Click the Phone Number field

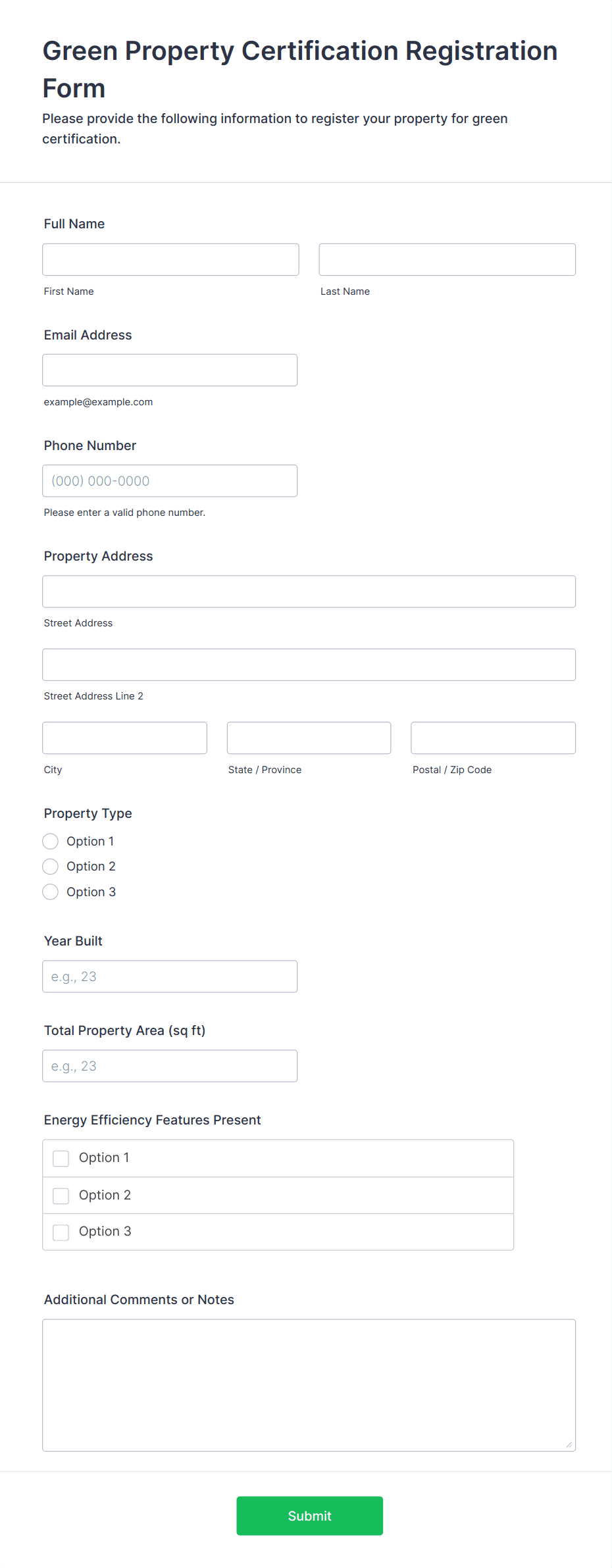point(170,480)
